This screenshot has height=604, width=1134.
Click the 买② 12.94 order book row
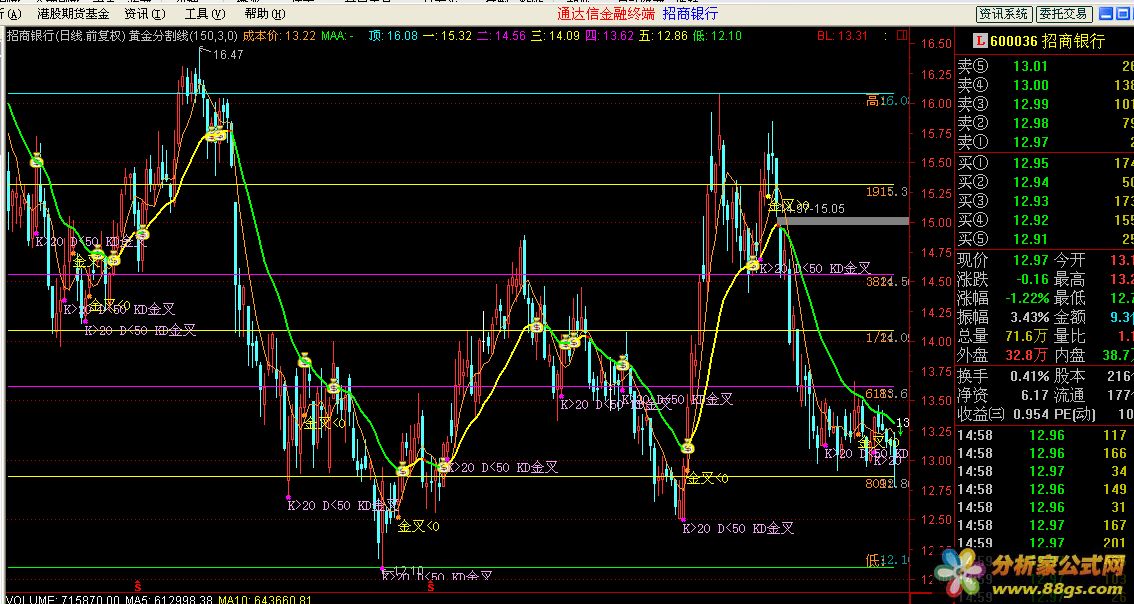1045,182
